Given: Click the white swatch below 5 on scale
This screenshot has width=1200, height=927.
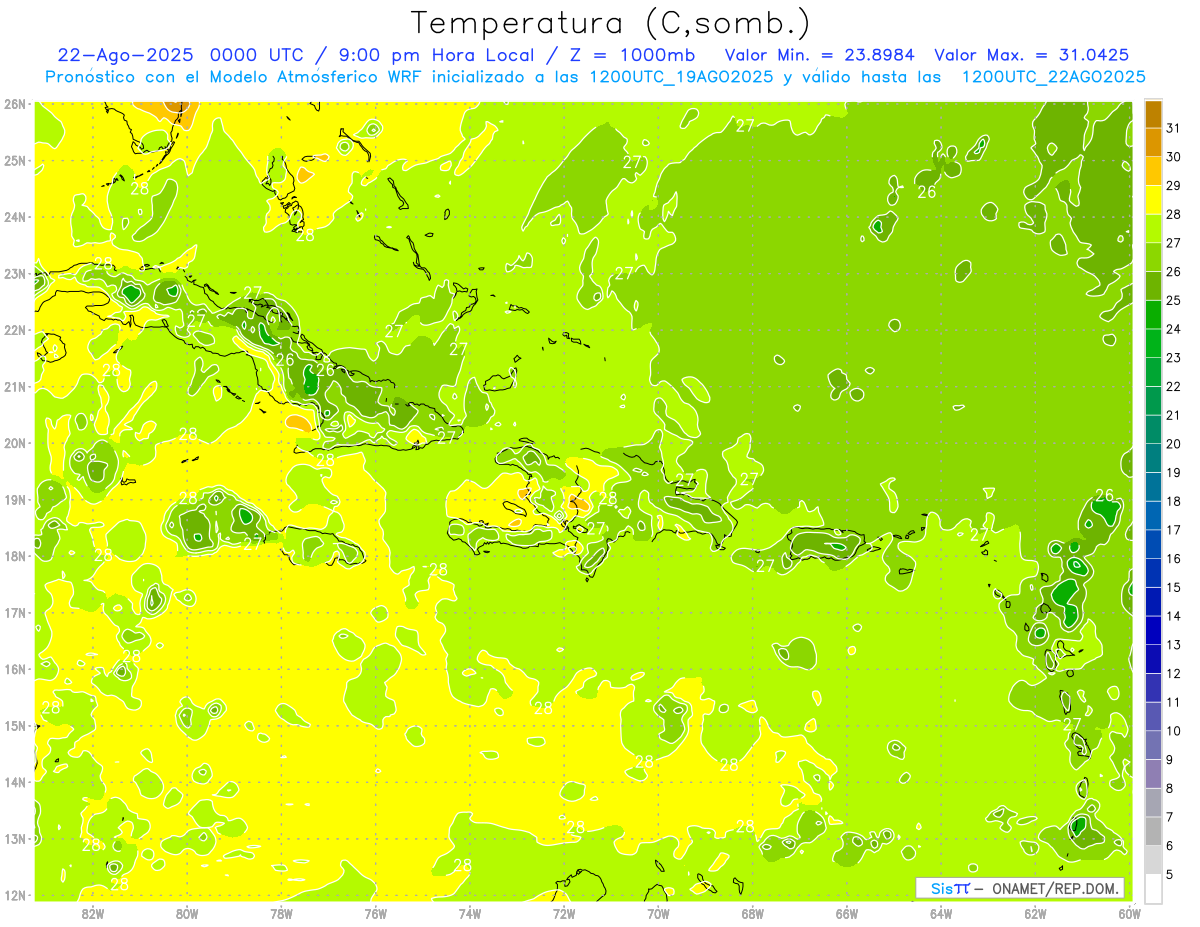Looking at the screenshot, I should [1154, 888].
